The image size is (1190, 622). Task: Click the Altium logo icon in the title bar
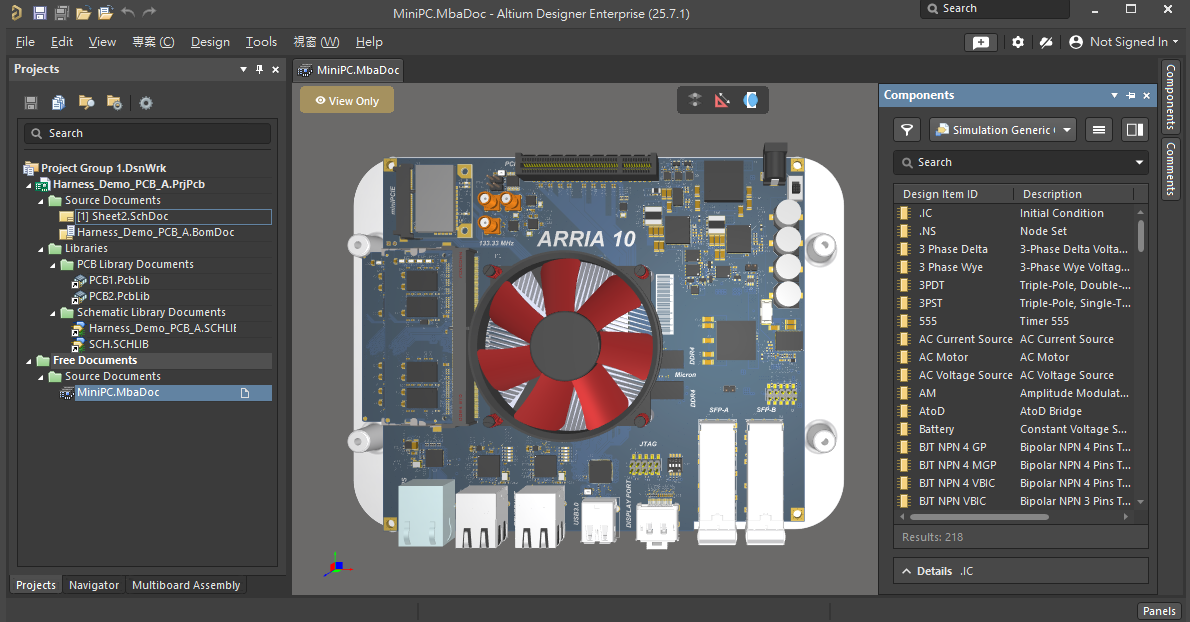(x=16, y=13)
